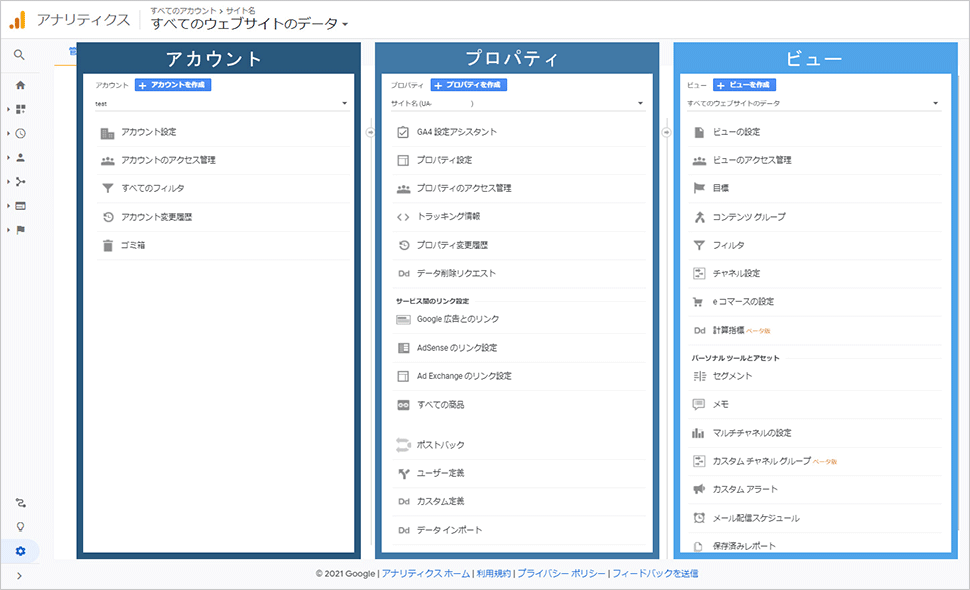The image size is (970, 590).
Task: Go to Home via house icon
Action: tap(20, 85)
